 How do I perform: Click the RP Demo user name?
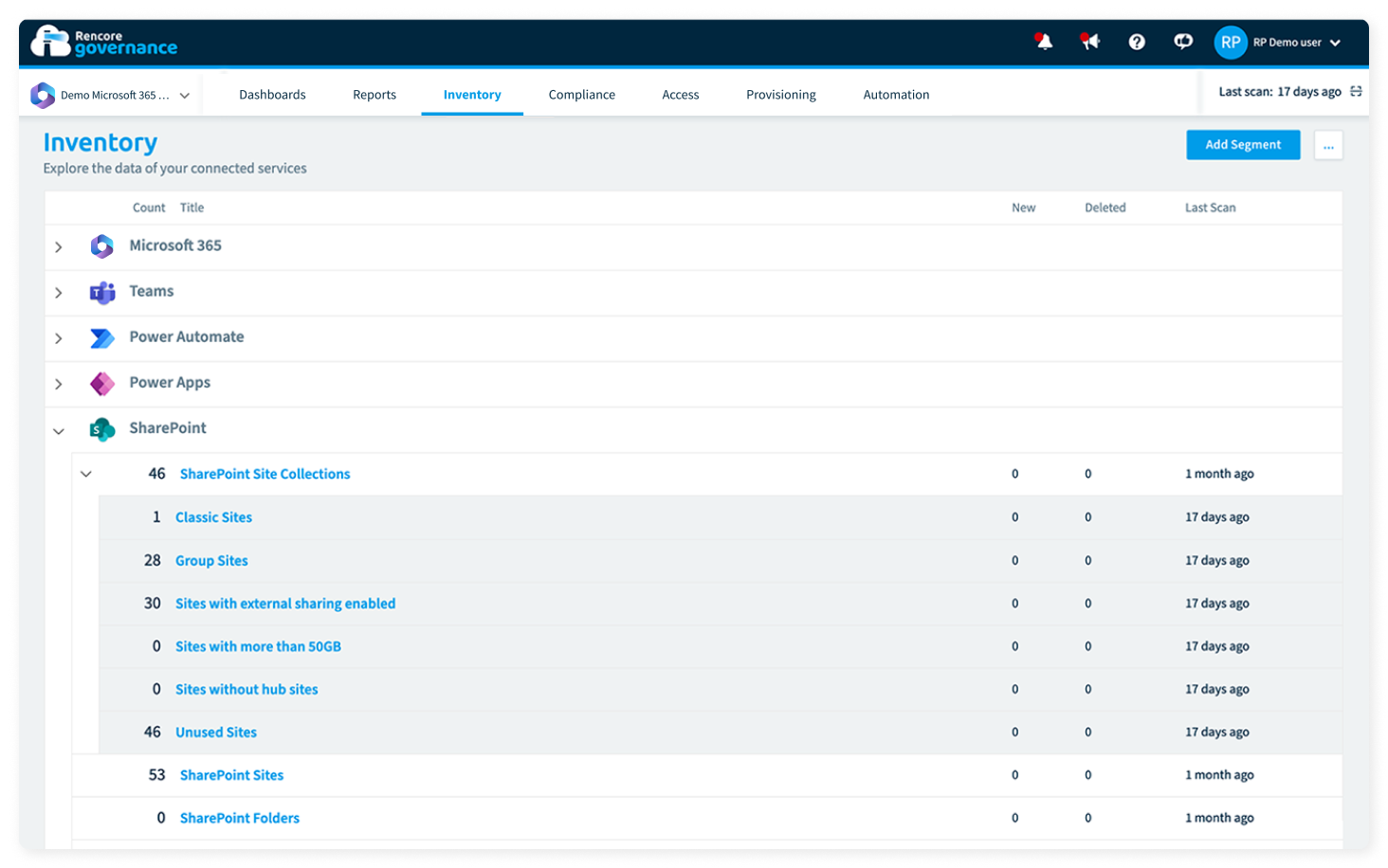pyautogui.click(x=1287, y=43)
